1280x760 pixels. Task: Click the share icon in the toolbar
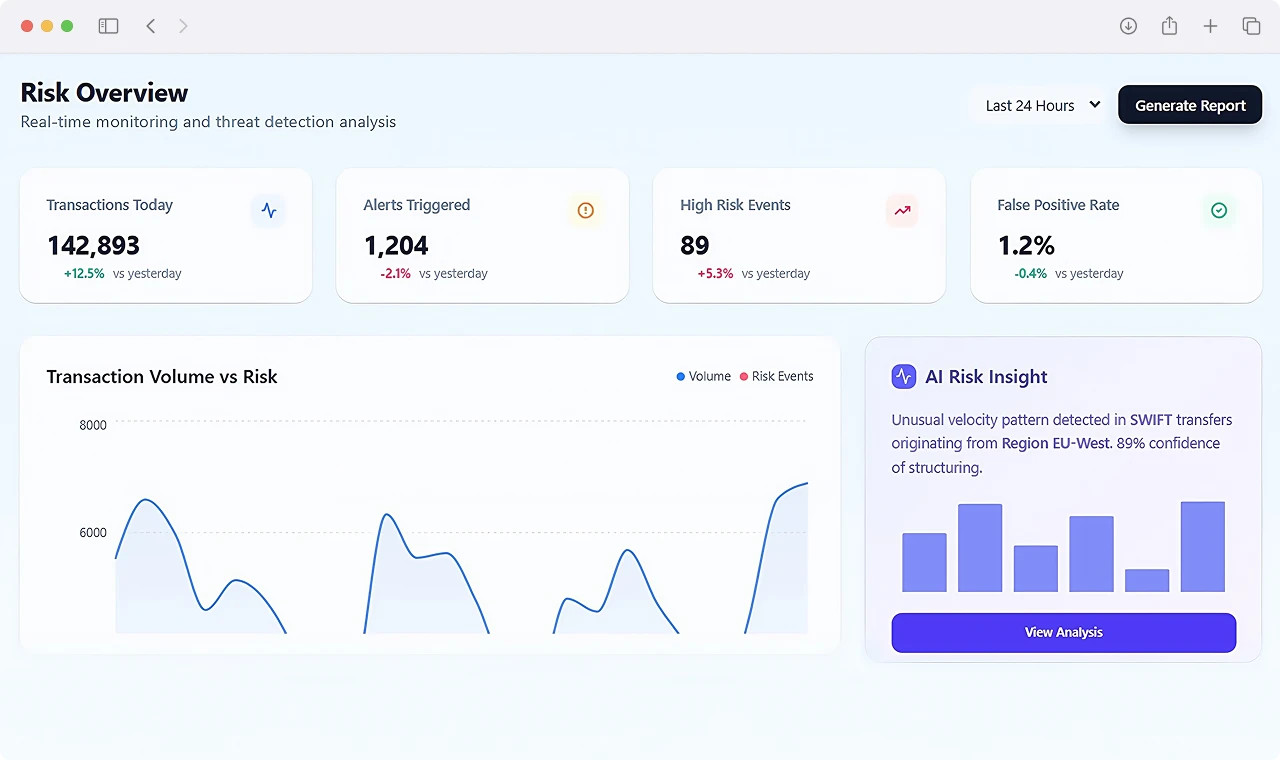[x=1169, y=26]
